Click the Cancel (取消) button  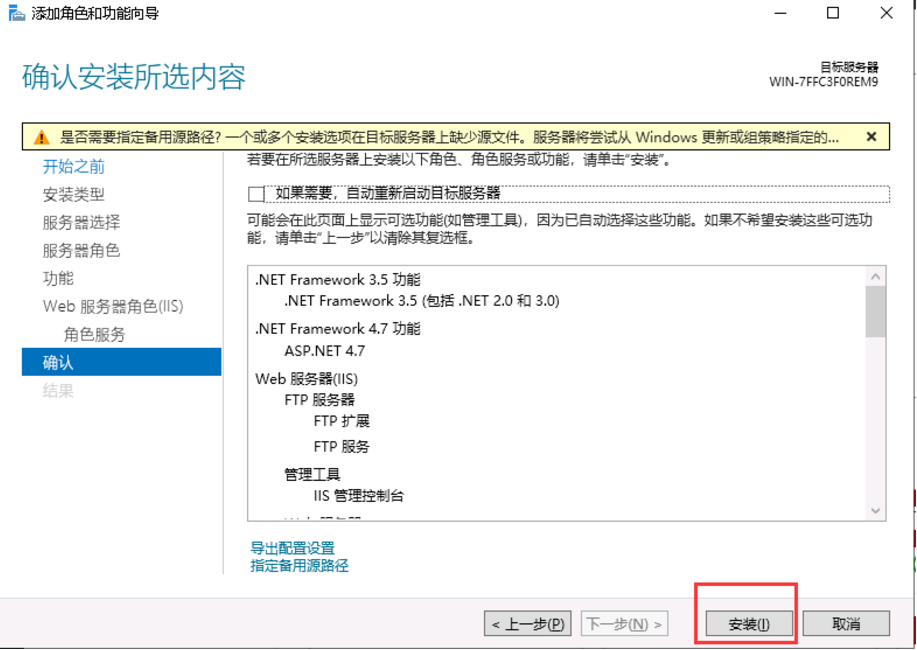pyautogui.click(x=846, y=624)
